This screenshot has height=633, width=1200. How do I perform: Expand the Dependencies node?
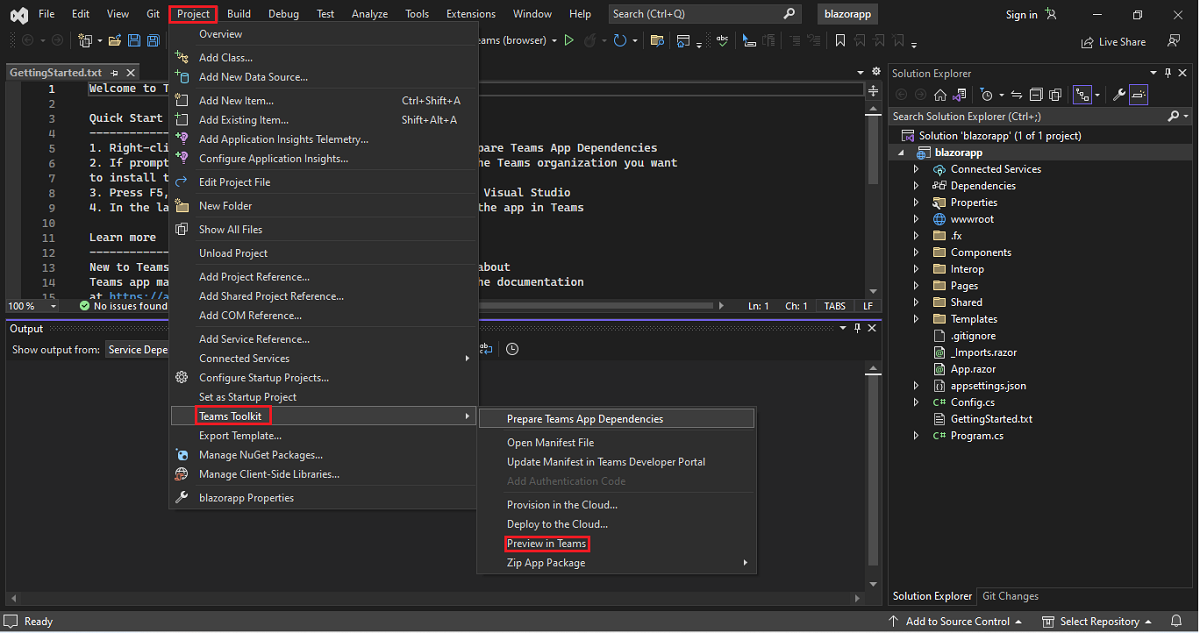[916, 186]
